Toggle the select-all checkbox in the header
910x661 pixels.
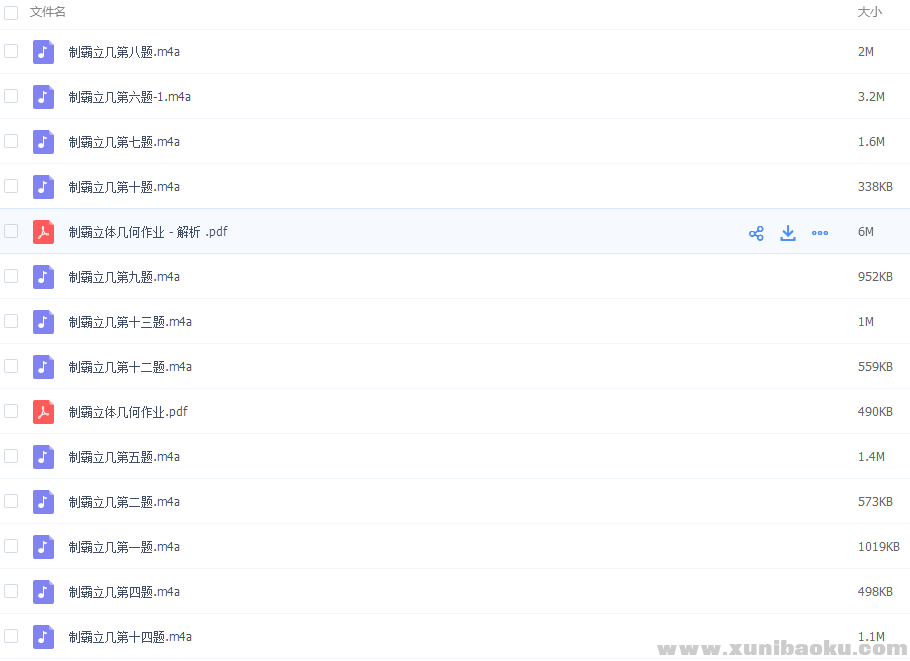(x=11, y=13)
